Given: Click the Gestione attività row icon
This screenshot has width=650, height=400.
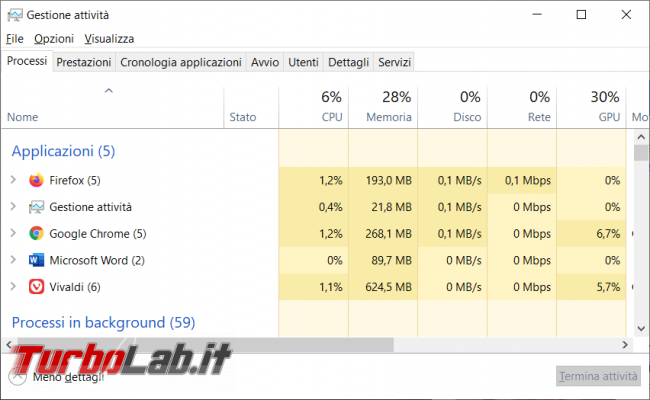Looking at the screenshot, I should point(36,207).
